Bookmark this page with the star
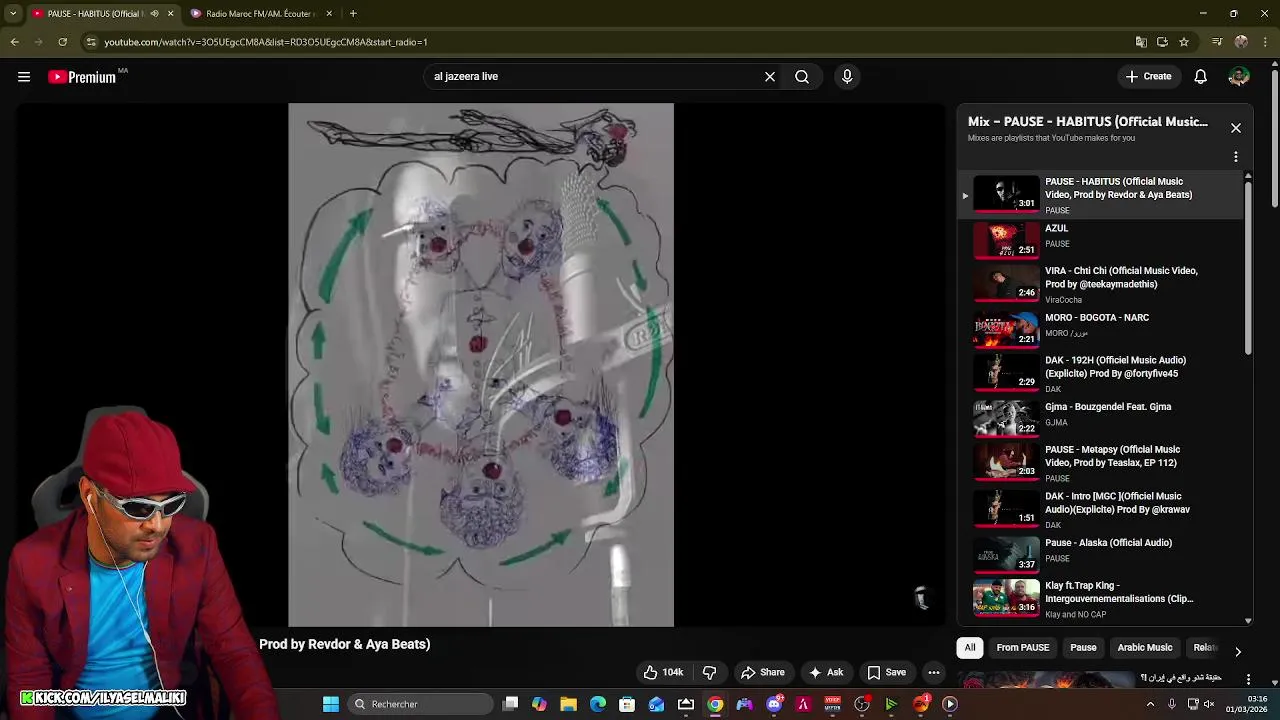1280x720 pixels. click(x=1184, y=42)
